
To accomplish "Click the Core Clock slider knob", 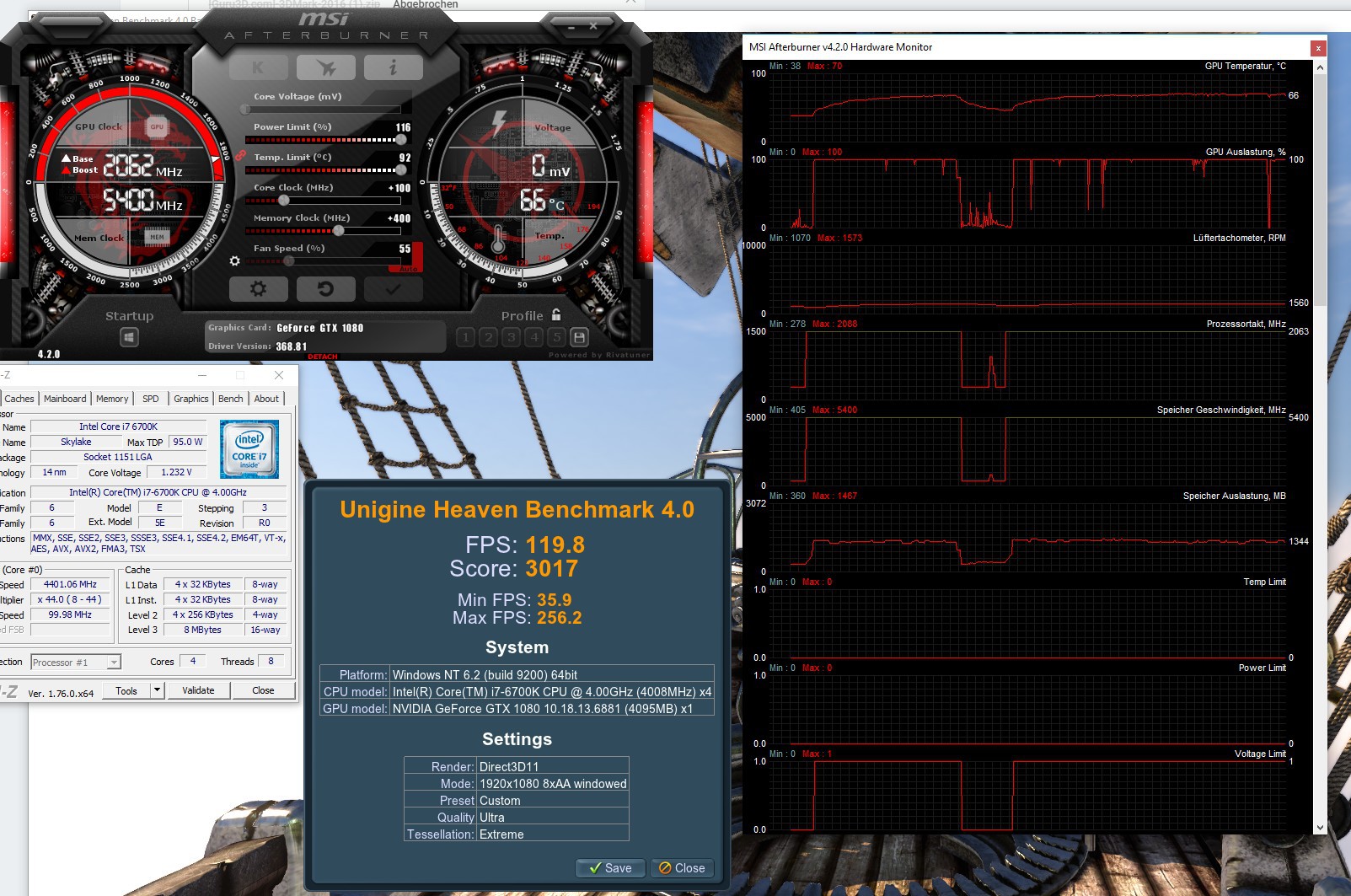I will (x=284, y=200).
